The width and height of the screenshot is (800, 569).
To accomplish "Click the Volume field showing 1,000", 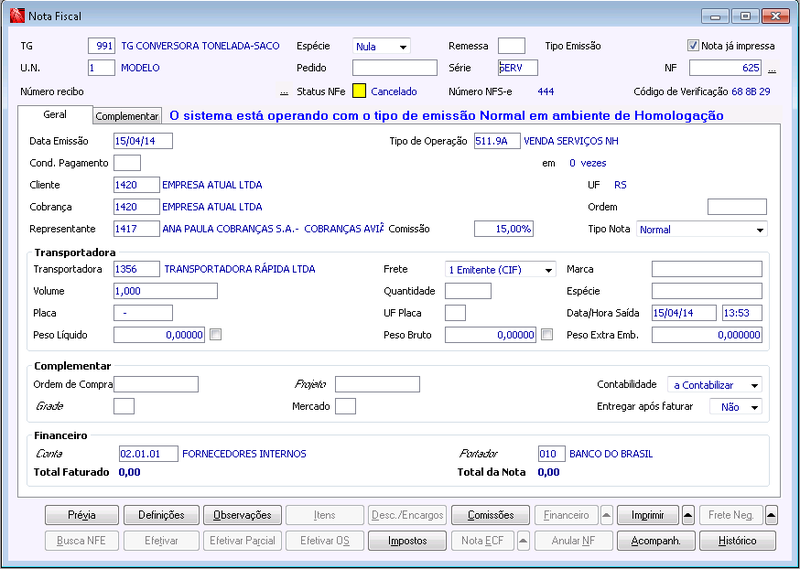I will point(166,291).
